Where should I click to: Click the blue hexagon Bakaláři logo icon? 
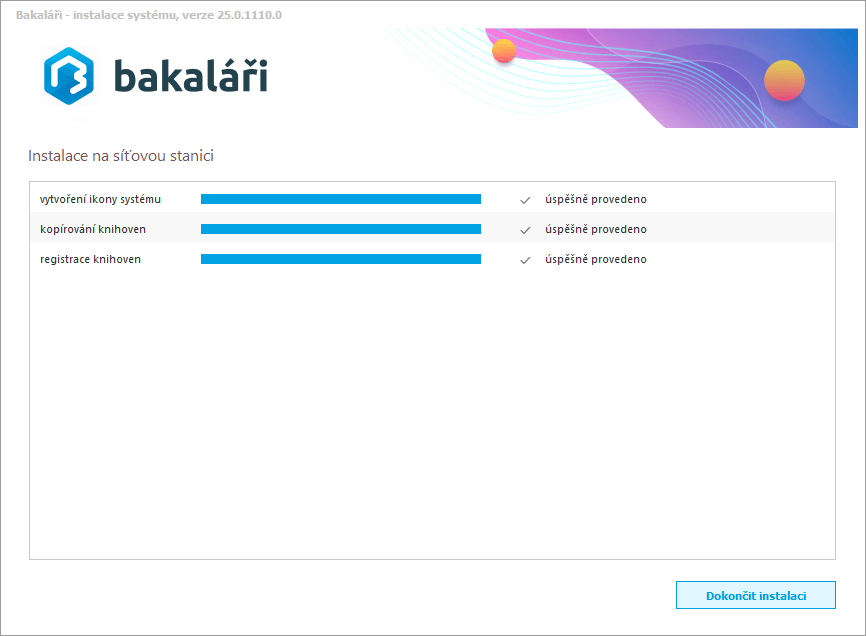coord(68,76)
